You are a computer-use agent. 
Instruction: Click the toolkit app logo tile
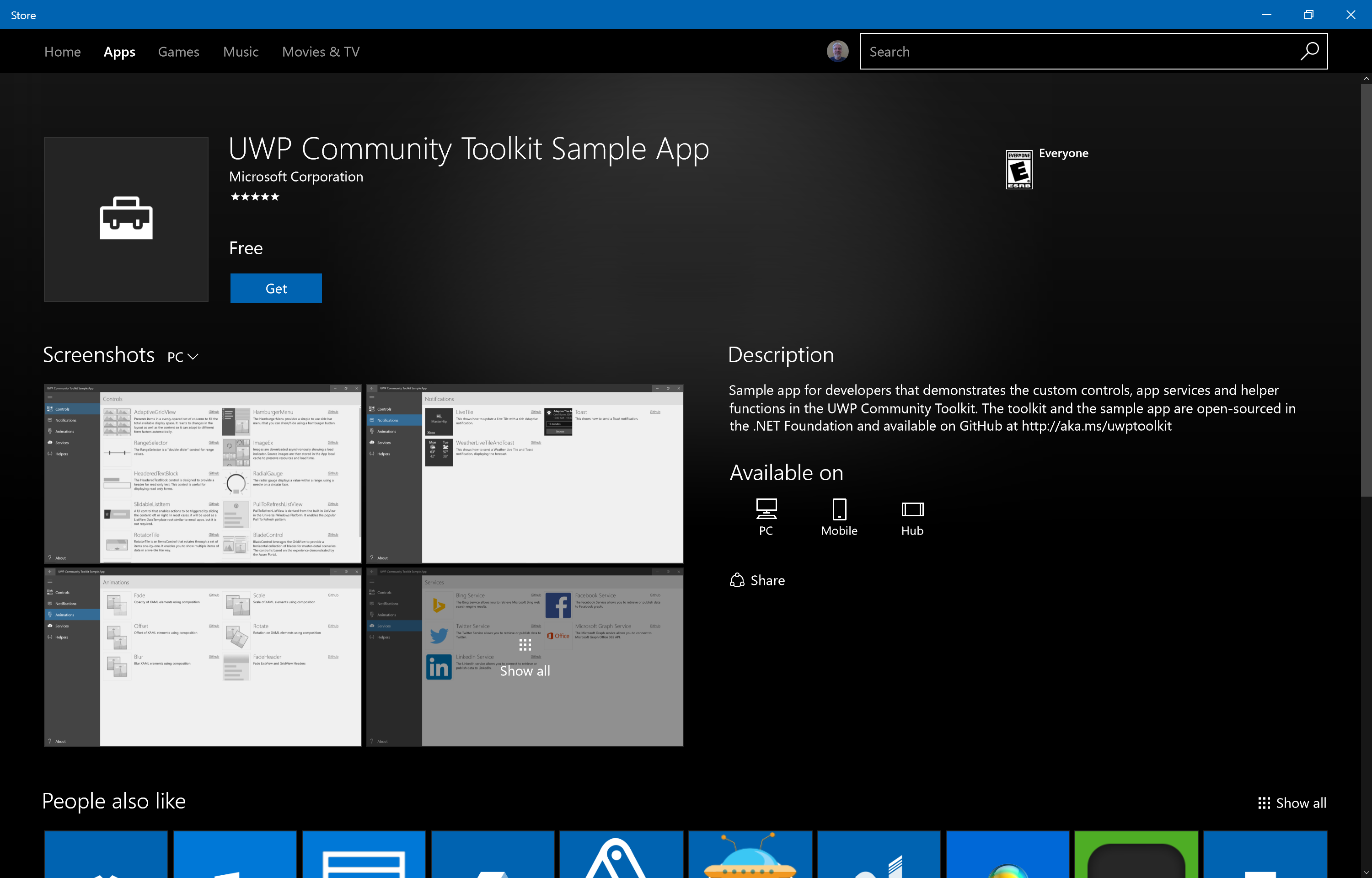tap(126, 219)
